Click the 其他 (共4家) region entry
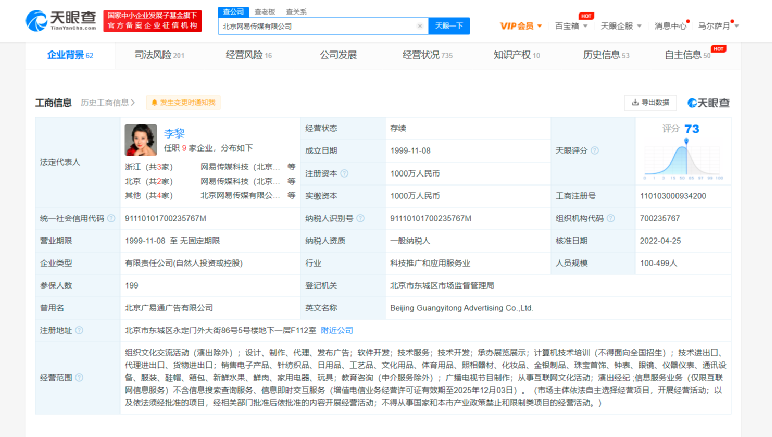The height and width of the screenshot is (437, 772). click(149, 195)
